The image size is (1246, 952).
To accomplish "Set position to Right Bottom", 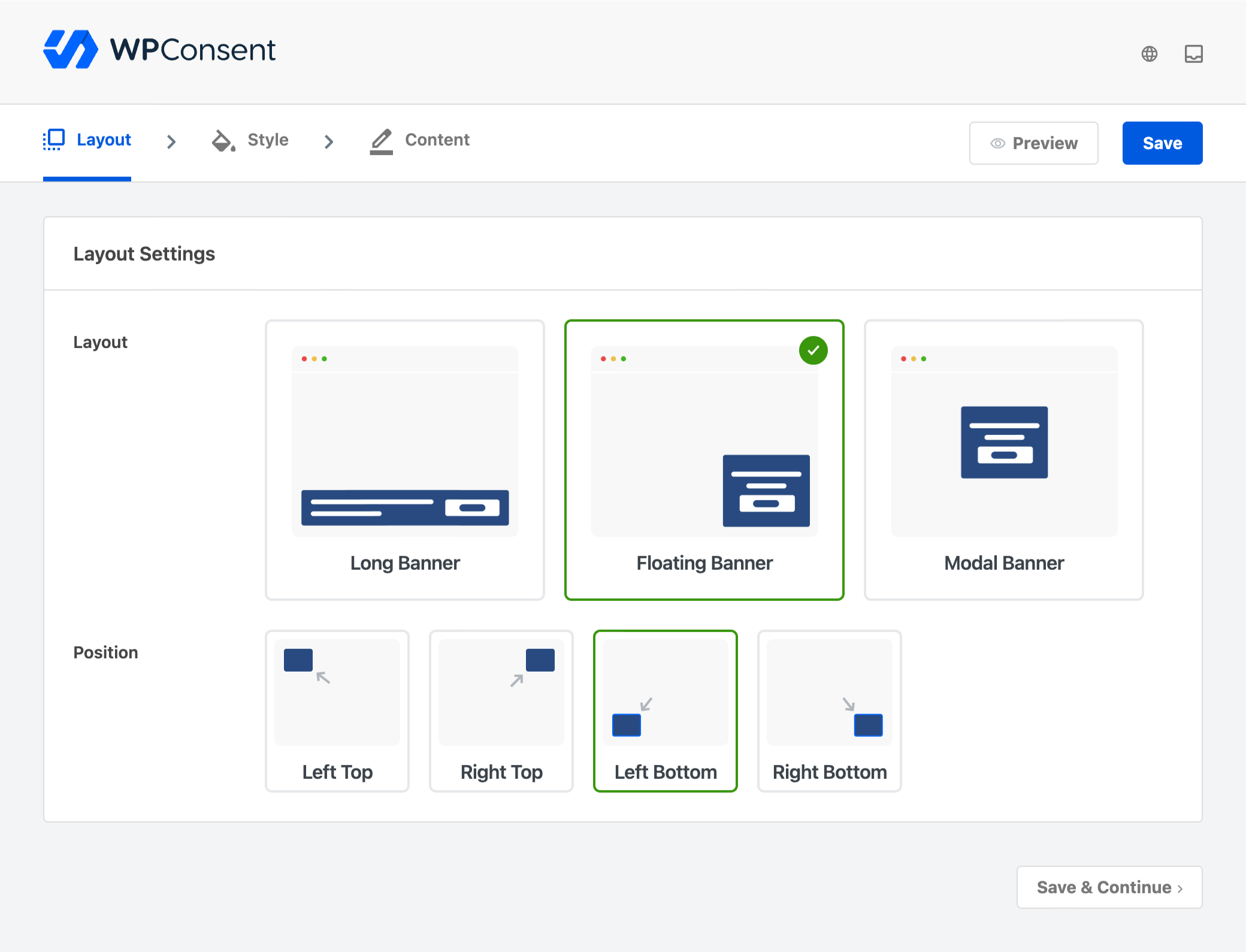I will 829,711.
